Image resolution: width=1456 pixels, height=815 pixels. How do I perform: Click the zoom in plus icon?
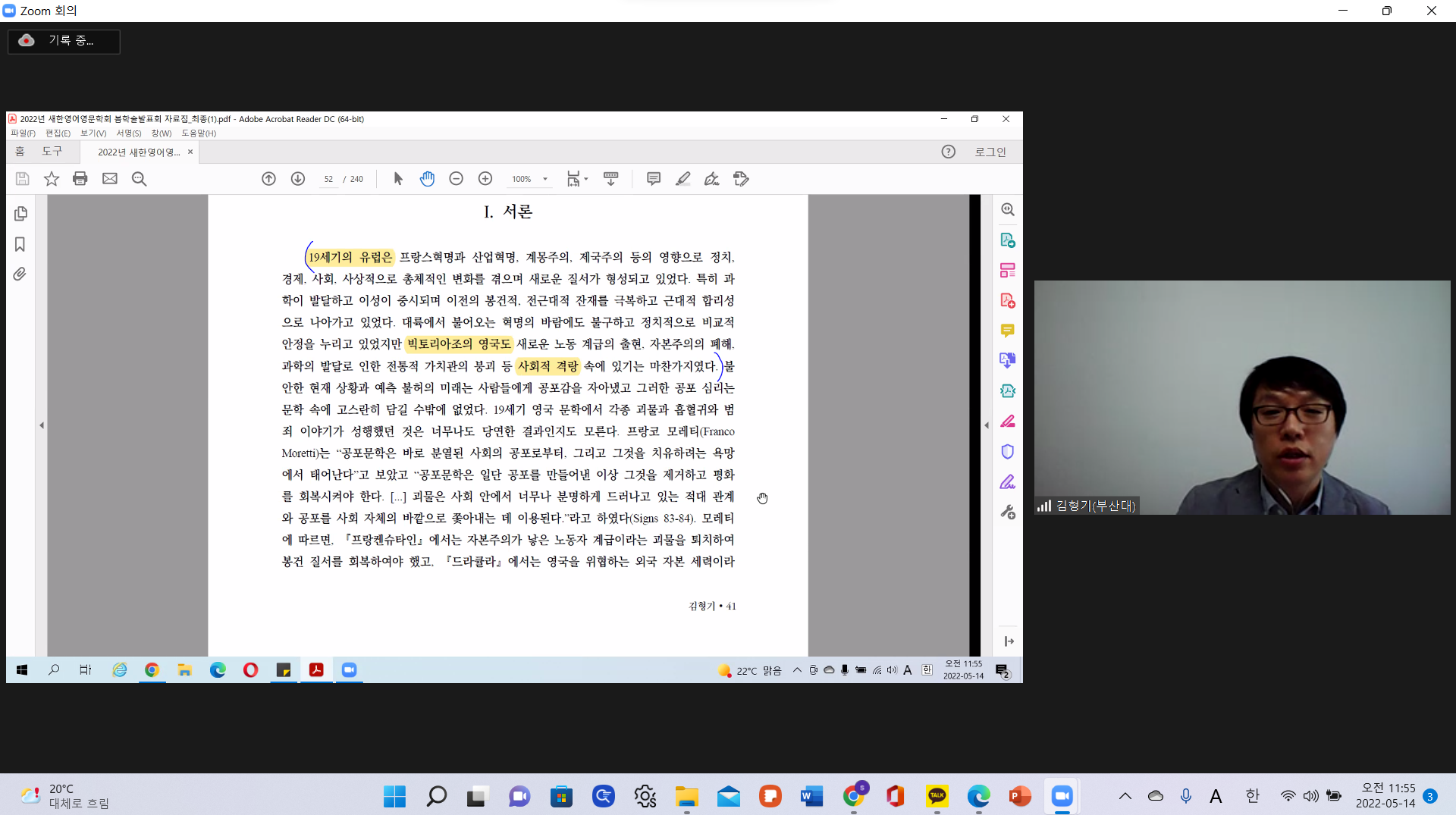click(x=485, y=179)
